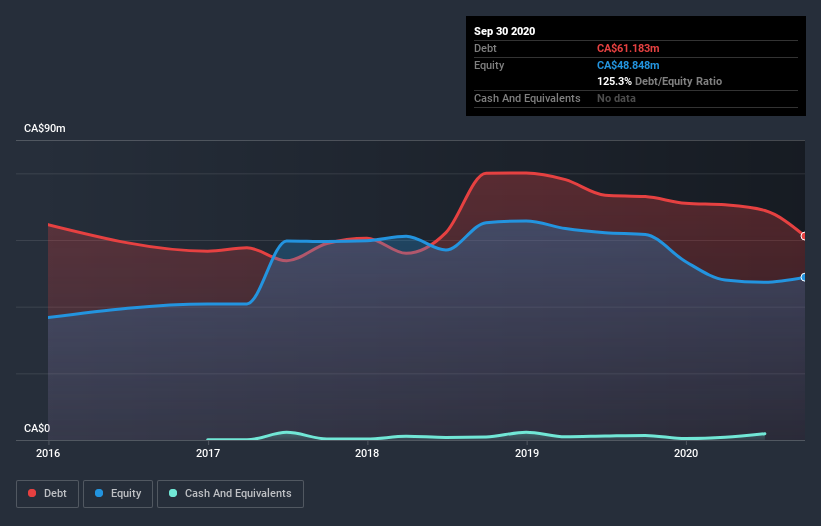Toggle the Cash And Equivalents legend series
Screen dimensions: 821x526
click(x=230, y=494)
